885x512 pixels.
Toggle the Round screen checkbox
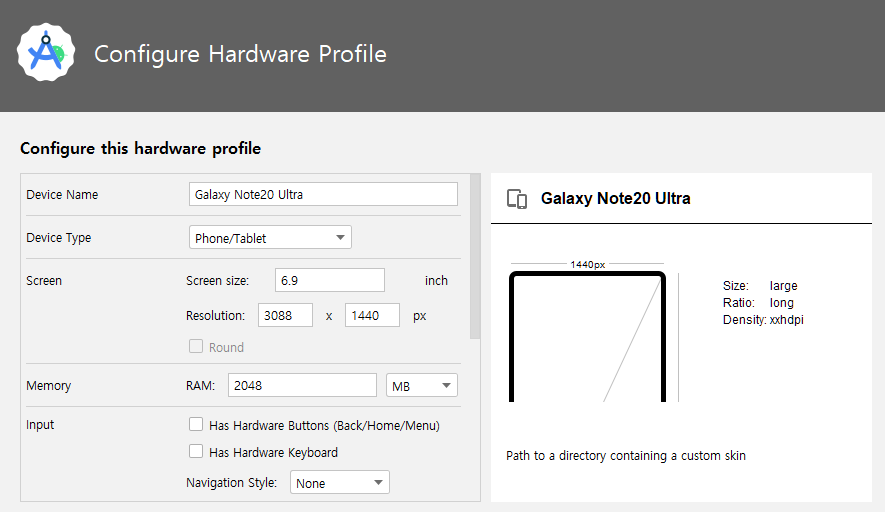coord(196,347)
